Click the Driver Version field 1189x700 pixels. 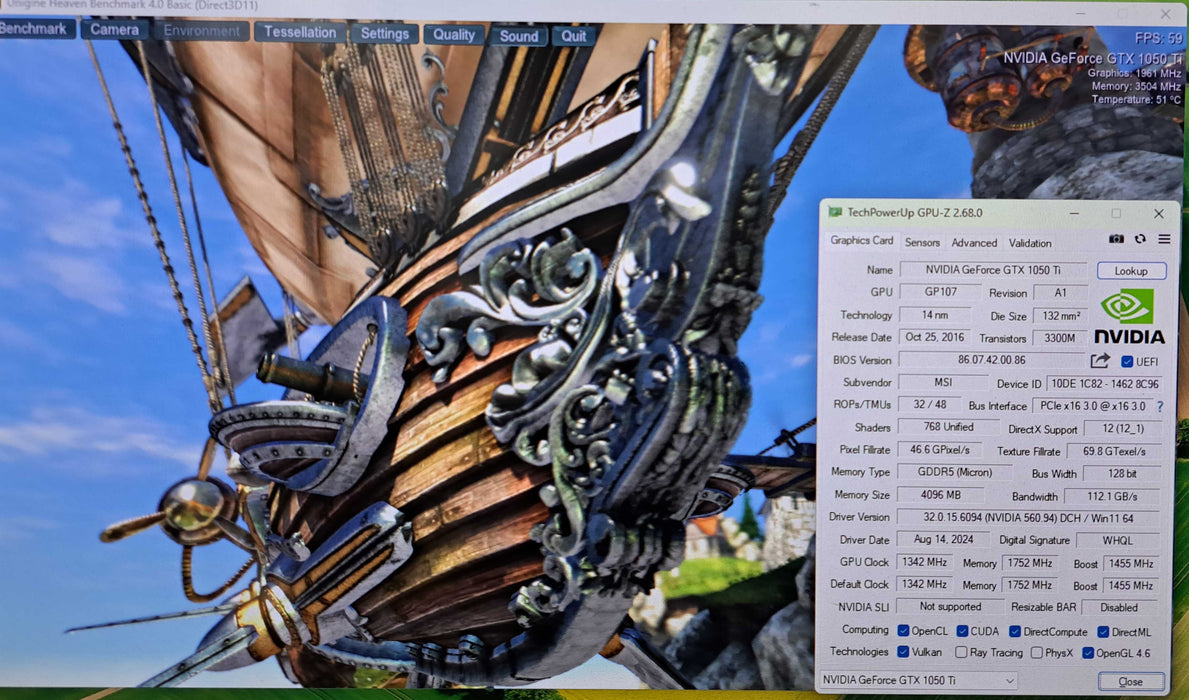pyautogui.click(x=1028, y=517)
